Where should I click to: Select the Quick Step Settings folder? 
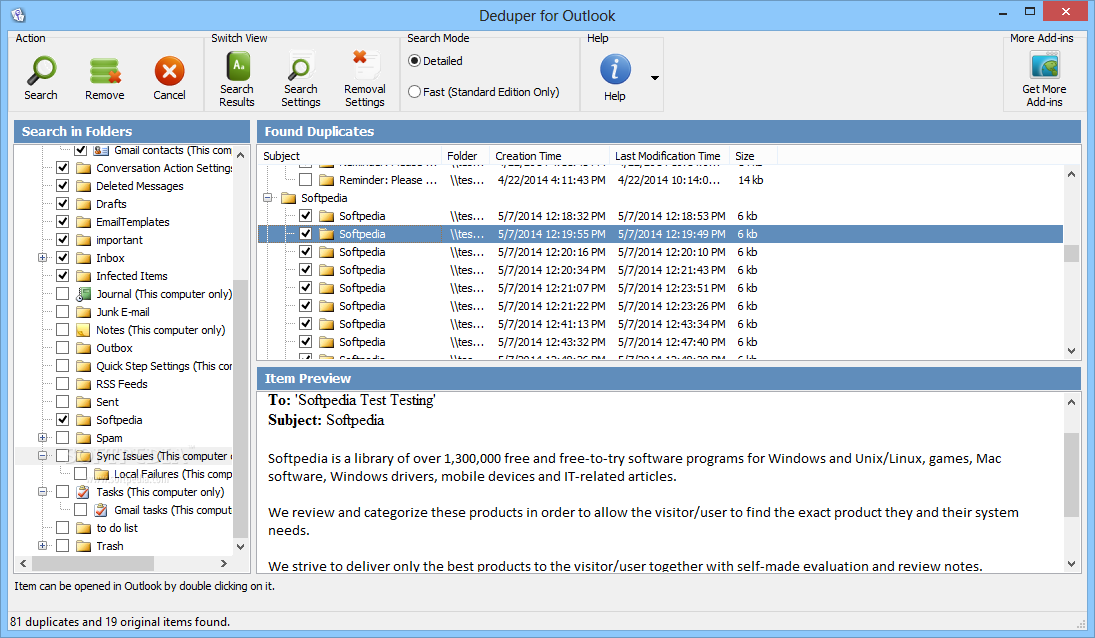coord(164,366)
